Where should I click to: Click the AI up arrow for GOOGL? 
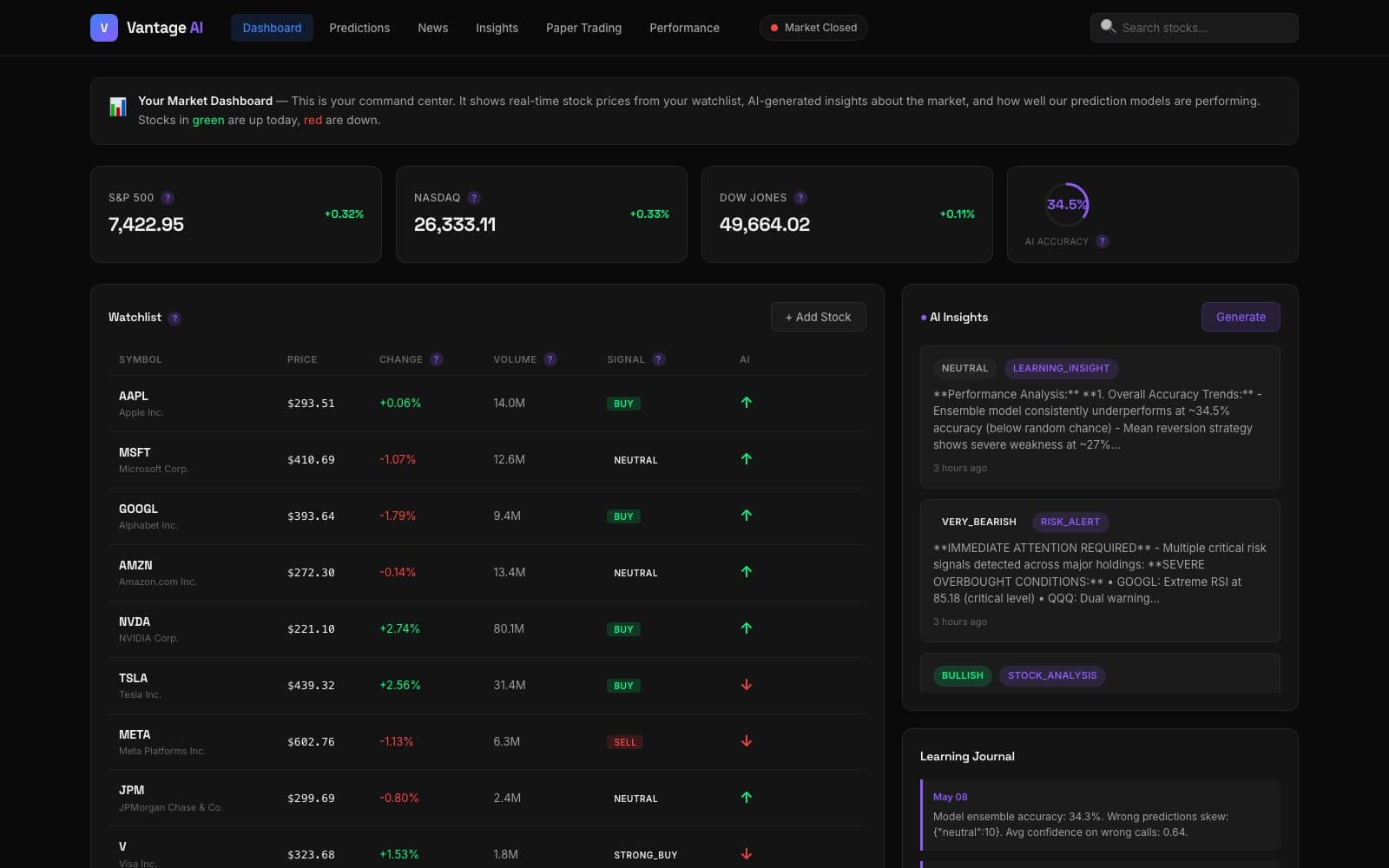(747, 516)
